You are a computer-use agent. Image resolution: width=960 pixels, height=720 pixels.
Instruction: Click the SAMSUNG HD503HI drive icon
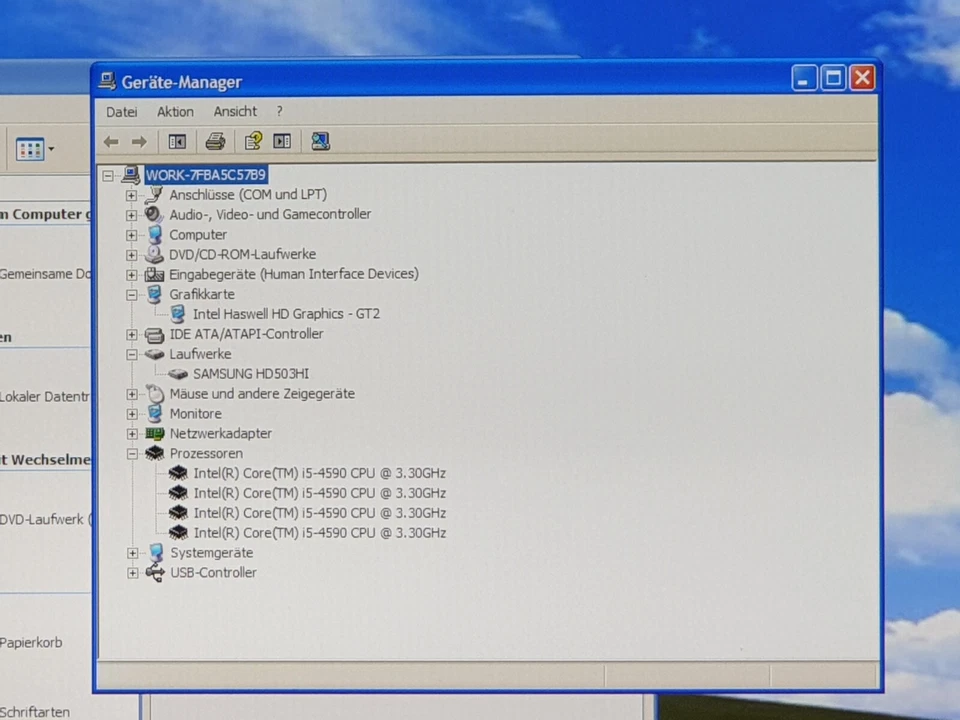[x=178, y=374]
